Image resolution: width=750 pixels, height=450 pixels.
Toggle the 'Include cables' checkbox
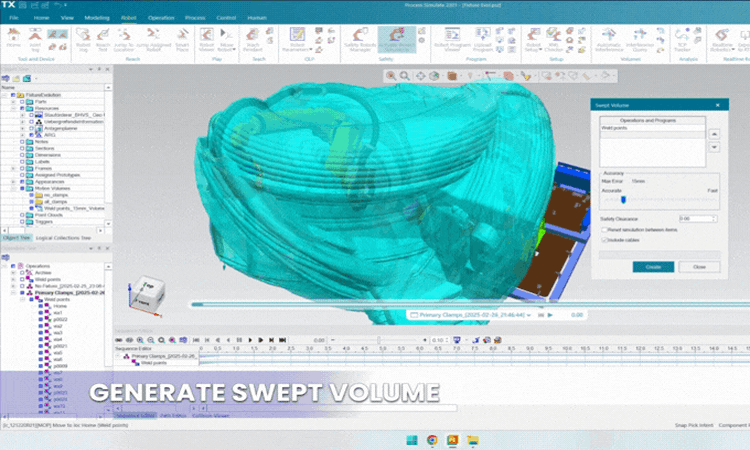click(x=605, y=240)
